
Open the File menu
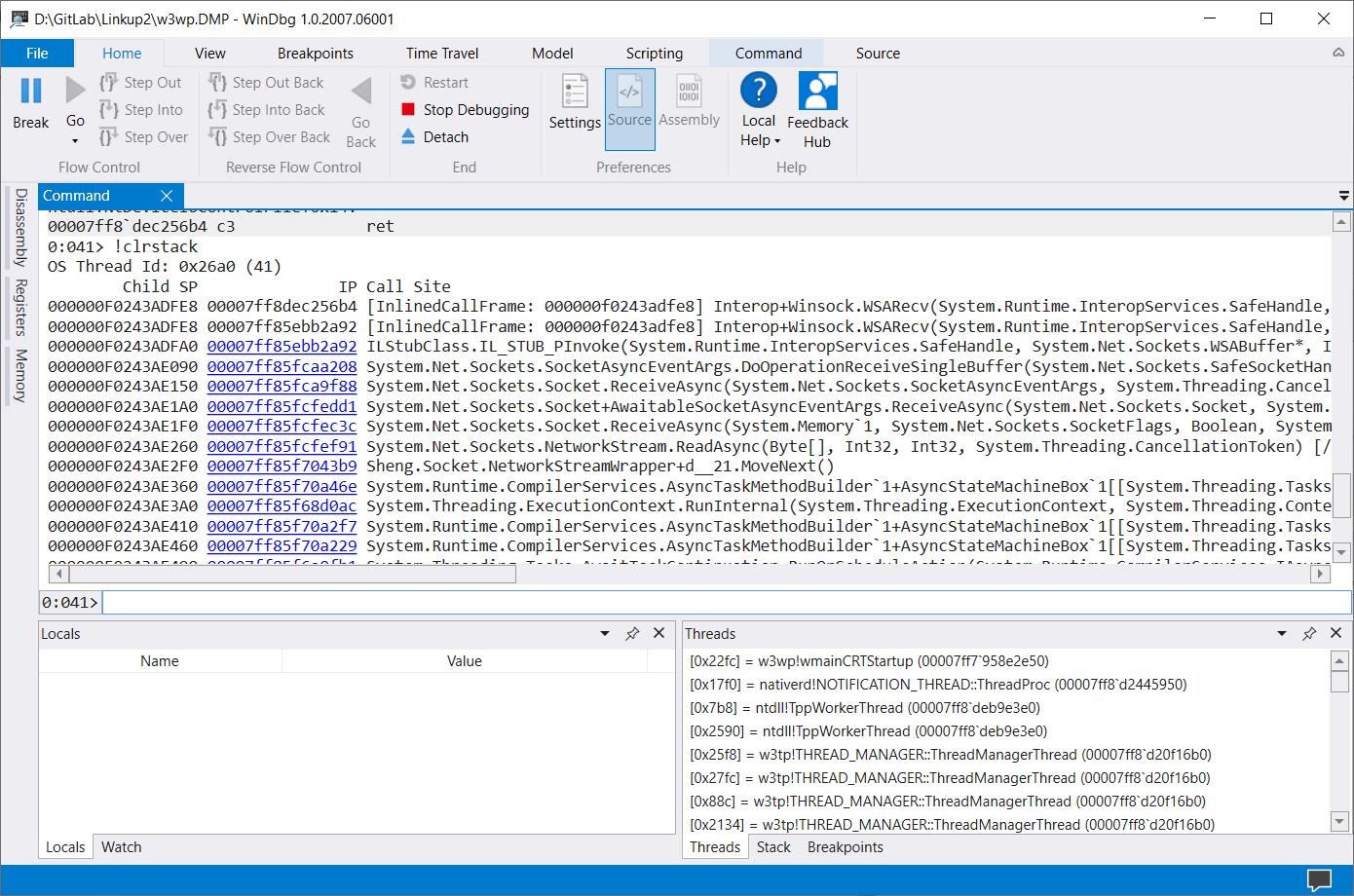pos(37,54)
